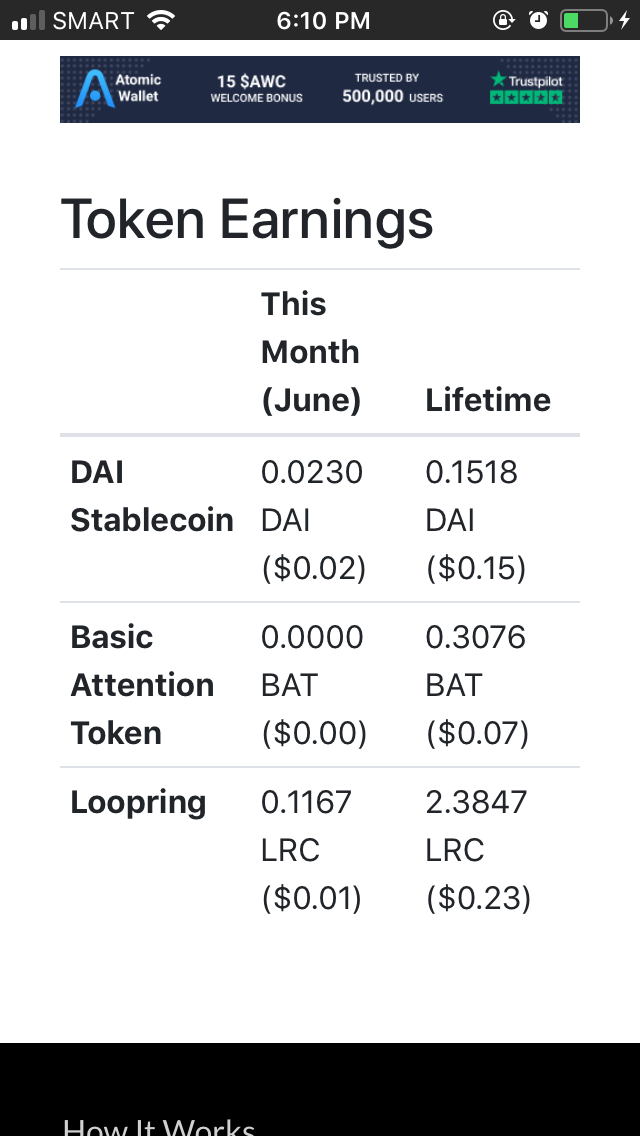
Task: Tap the charging bolt icon
Action: click(x=625, y=20)
